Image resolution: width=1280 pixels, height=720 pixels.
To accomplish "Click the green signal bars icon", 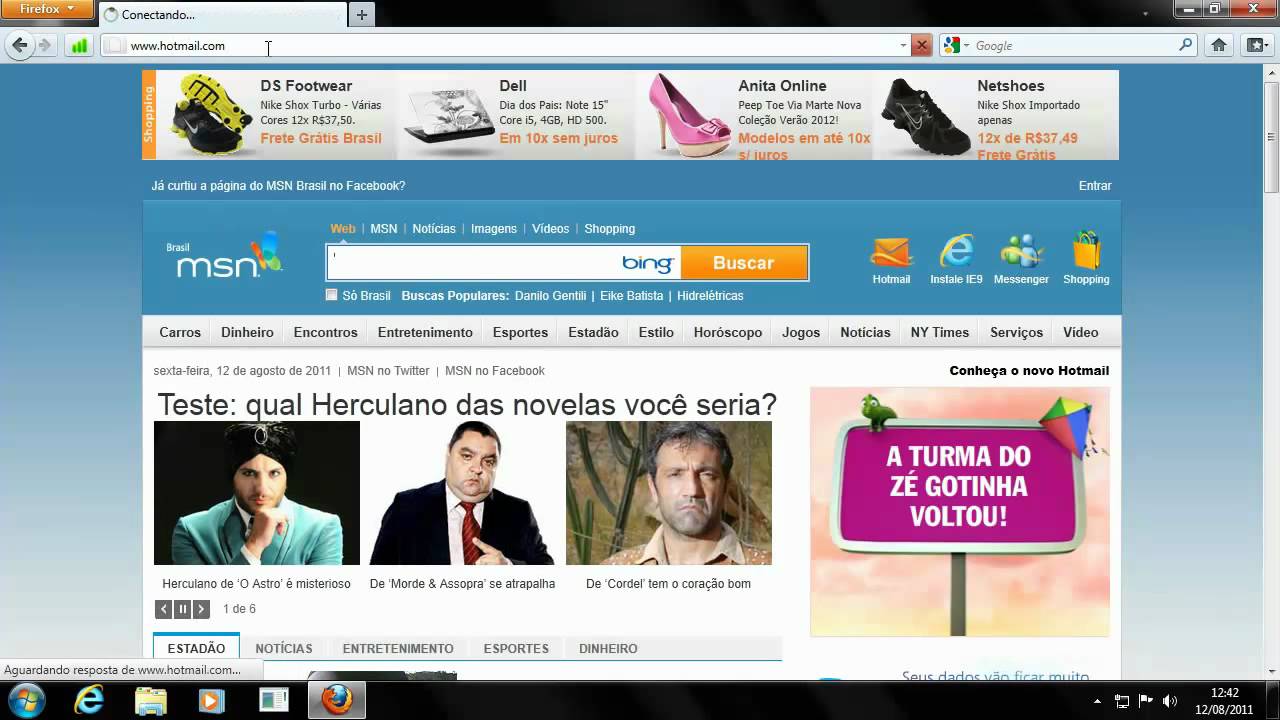I will [x=79, y=45].
